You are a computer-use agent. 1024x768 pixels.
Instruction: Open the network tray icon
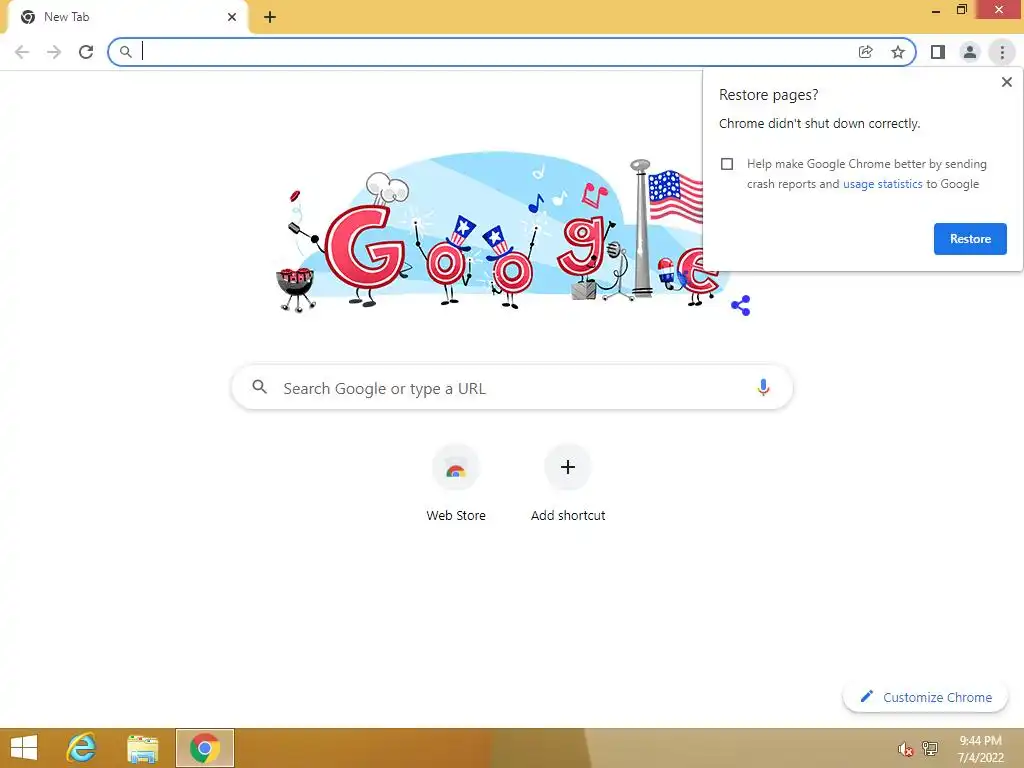point(930,748)
